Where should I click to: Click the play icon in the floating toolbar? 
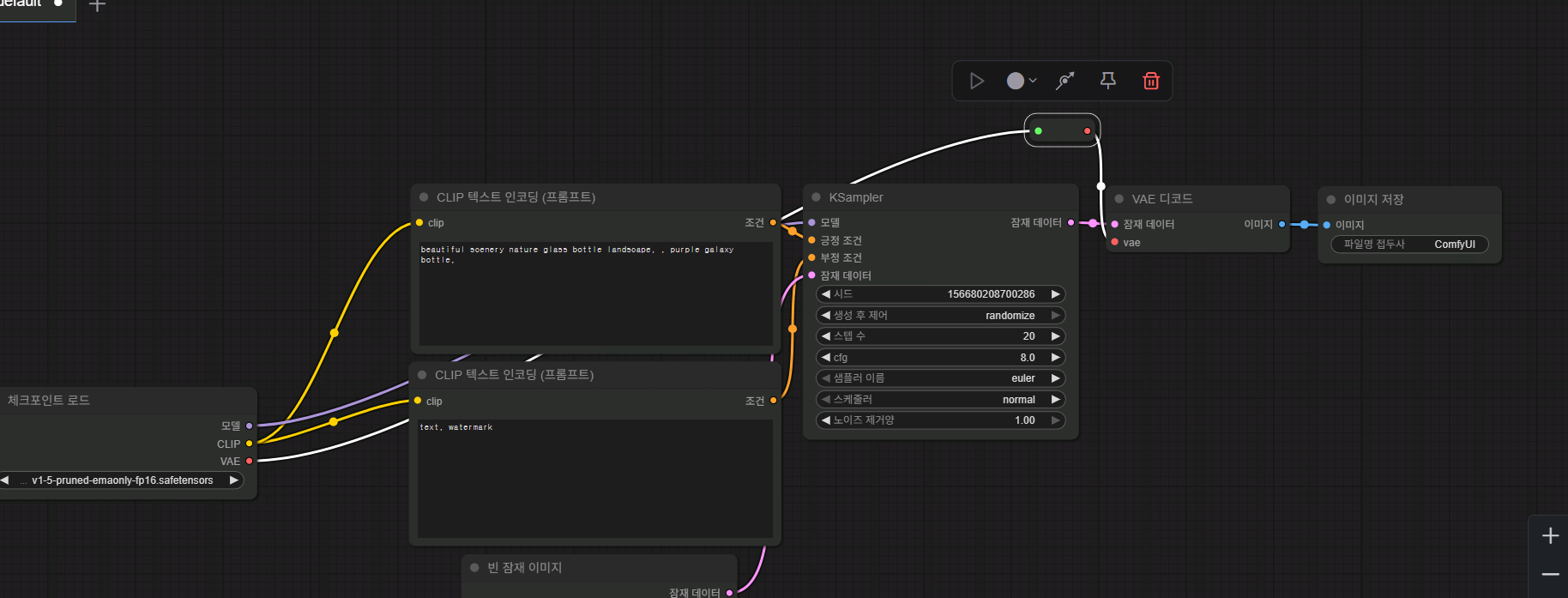[x=976, y=81]
